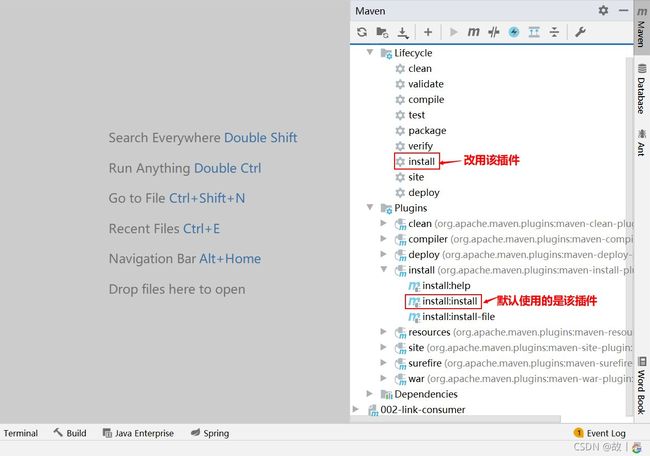The image size is (650, 456).
Task: Click the Run Maven Build play icon
Action: (x=454, y=32)
